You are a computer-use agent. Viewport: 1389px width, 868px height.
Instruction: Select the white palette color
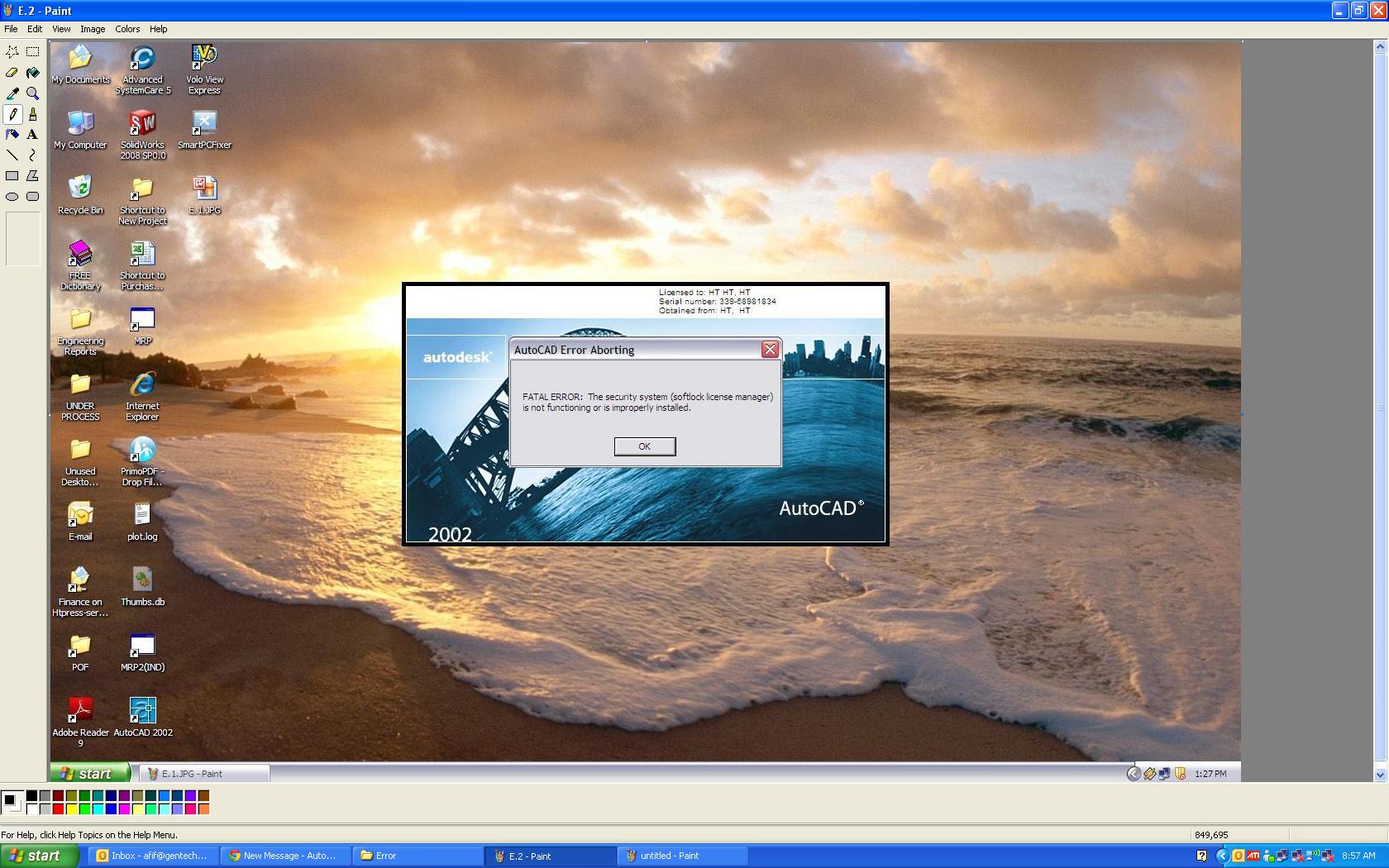point(31,808)
